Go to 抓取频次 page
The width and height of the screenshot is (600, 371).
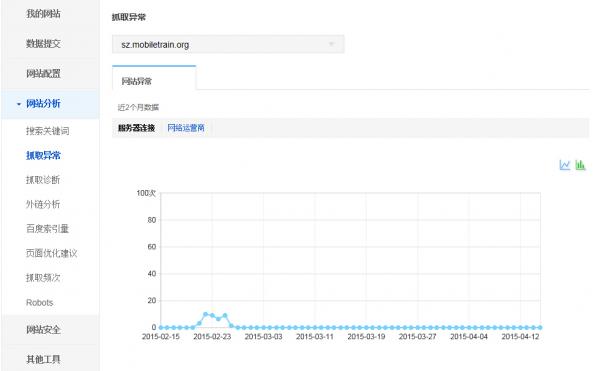(43, 278)
